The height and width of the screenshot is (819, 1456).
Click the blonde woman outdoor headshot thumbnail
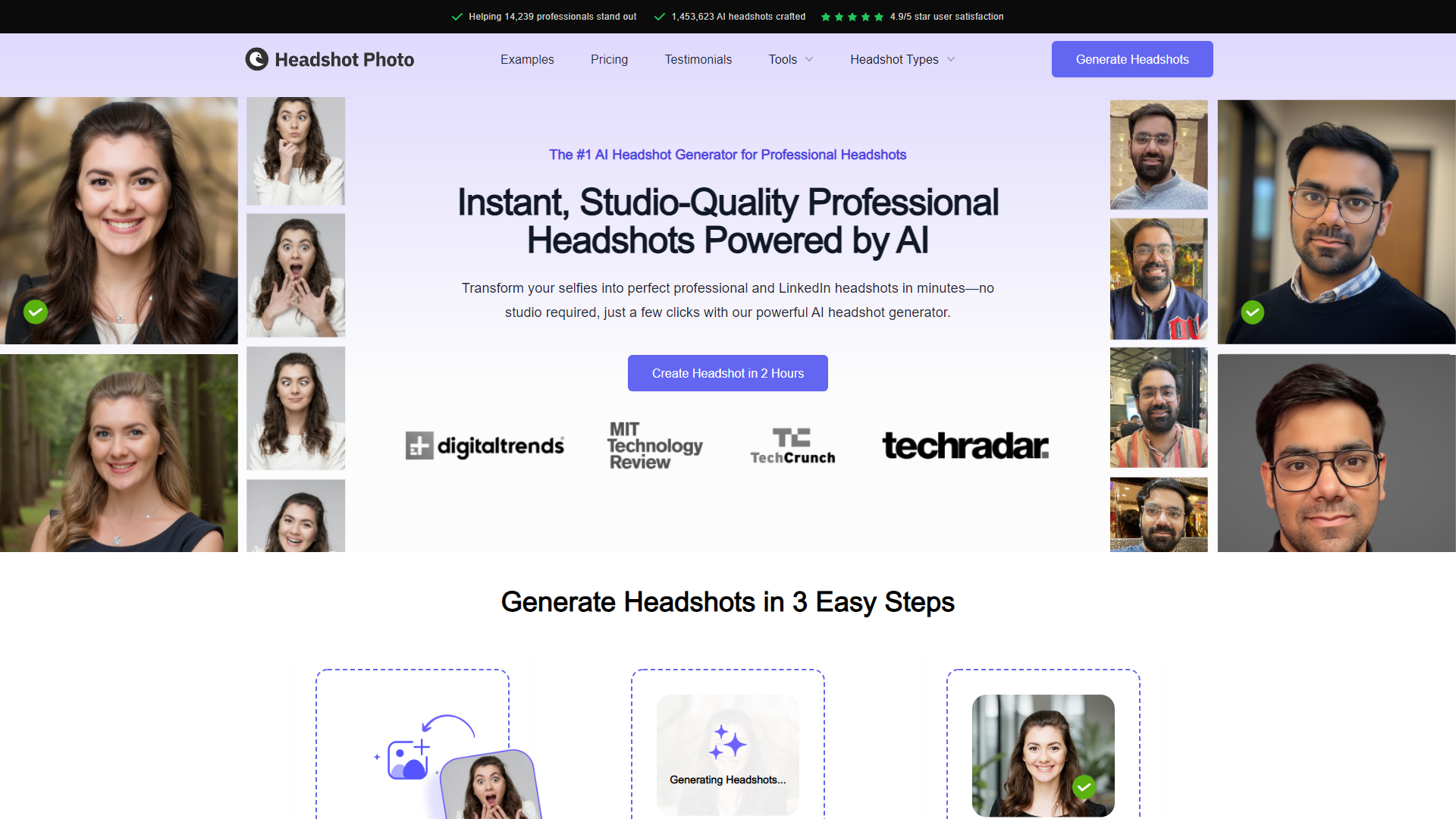pos(118,454)
